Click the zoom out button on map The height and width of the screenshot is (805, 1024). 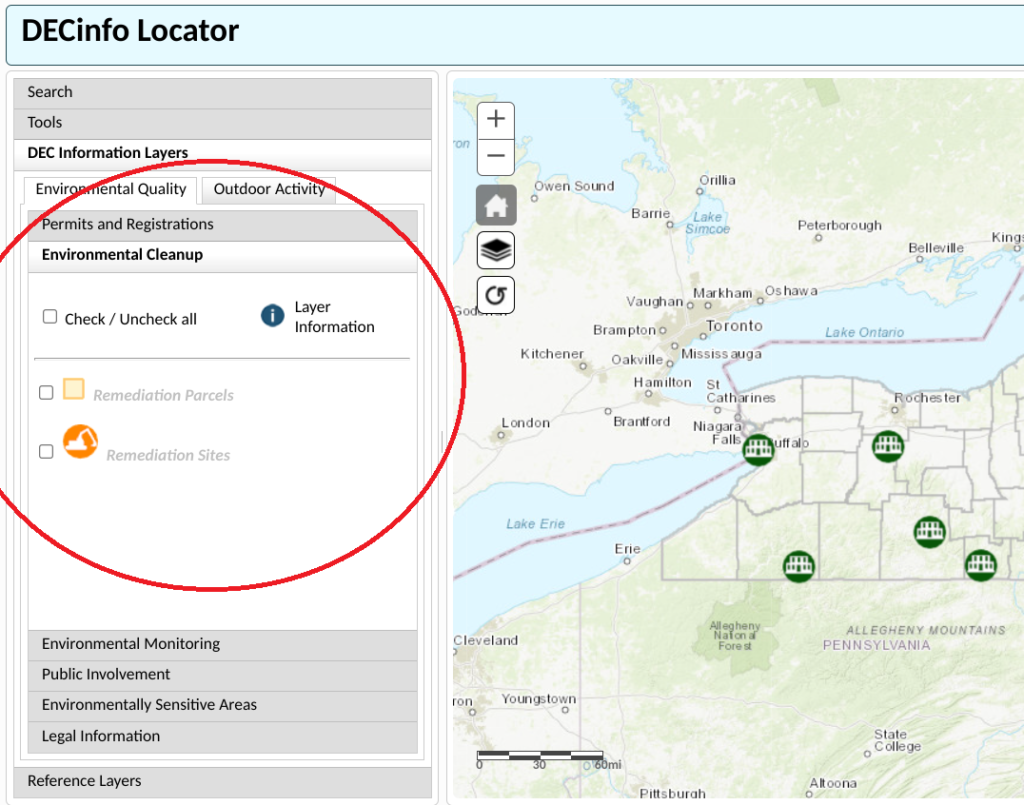click(495, 157)
